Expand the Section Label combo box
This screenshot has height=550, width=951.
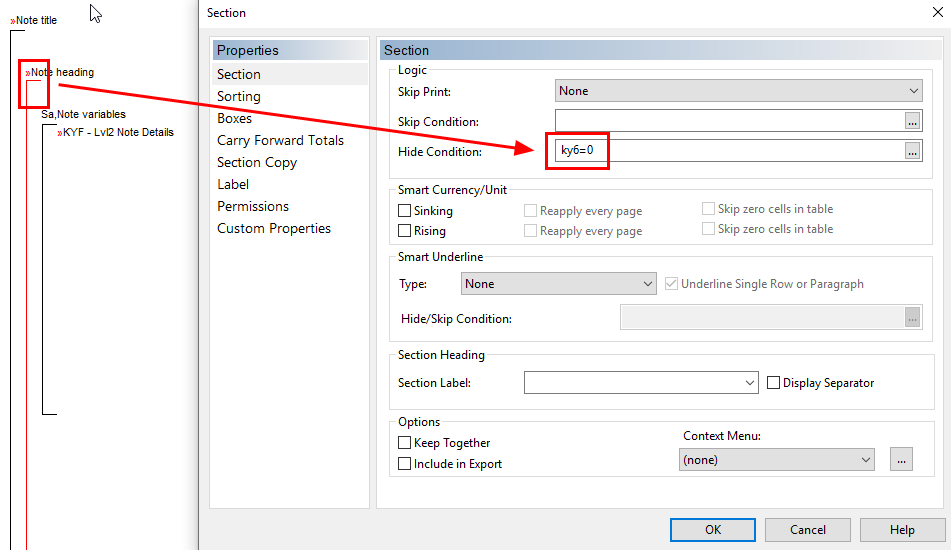click(x=641, y=383)
